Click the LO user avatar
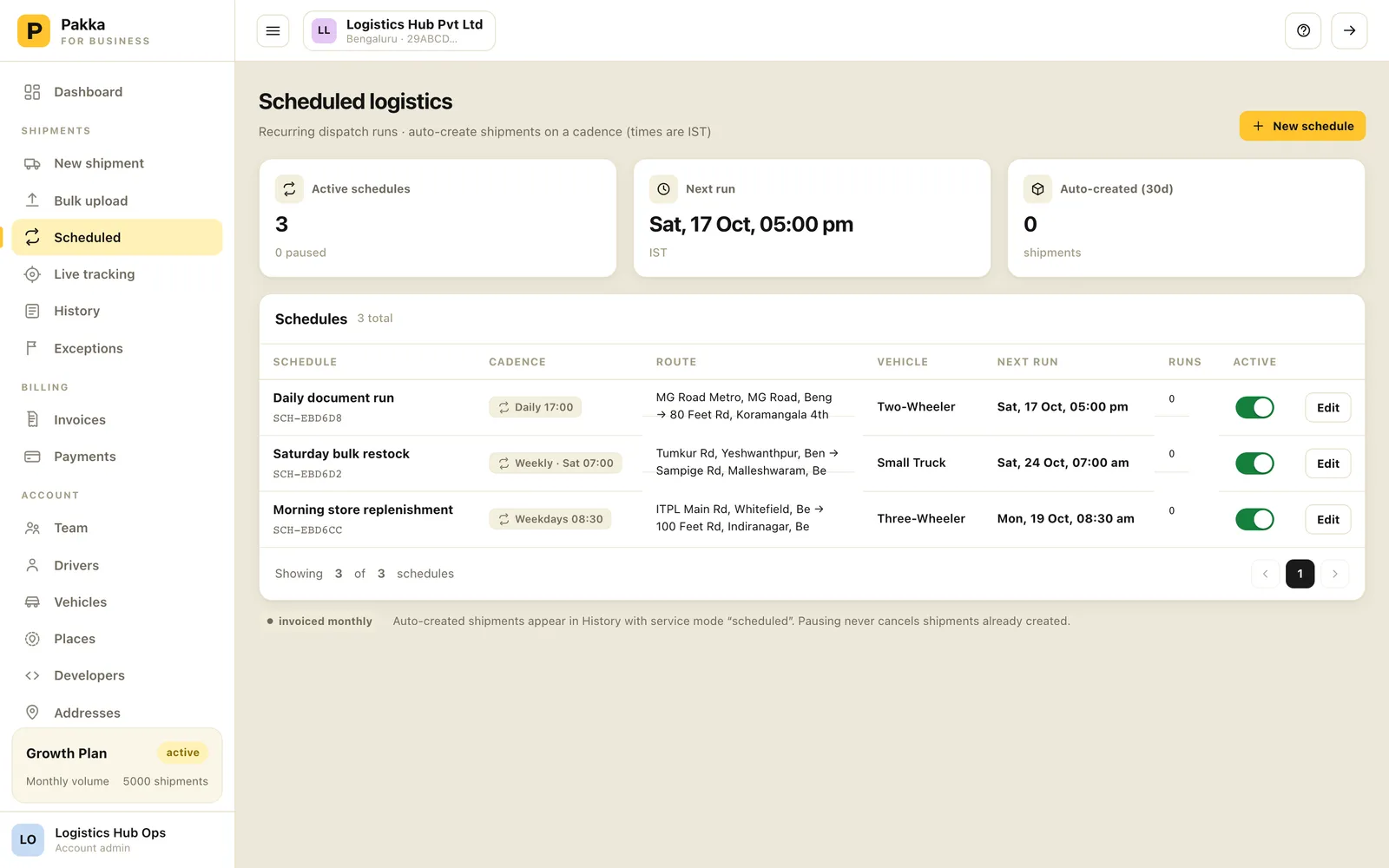This screenshot has width=1389, height=868. pyautogui.click(x=28, y=839)
